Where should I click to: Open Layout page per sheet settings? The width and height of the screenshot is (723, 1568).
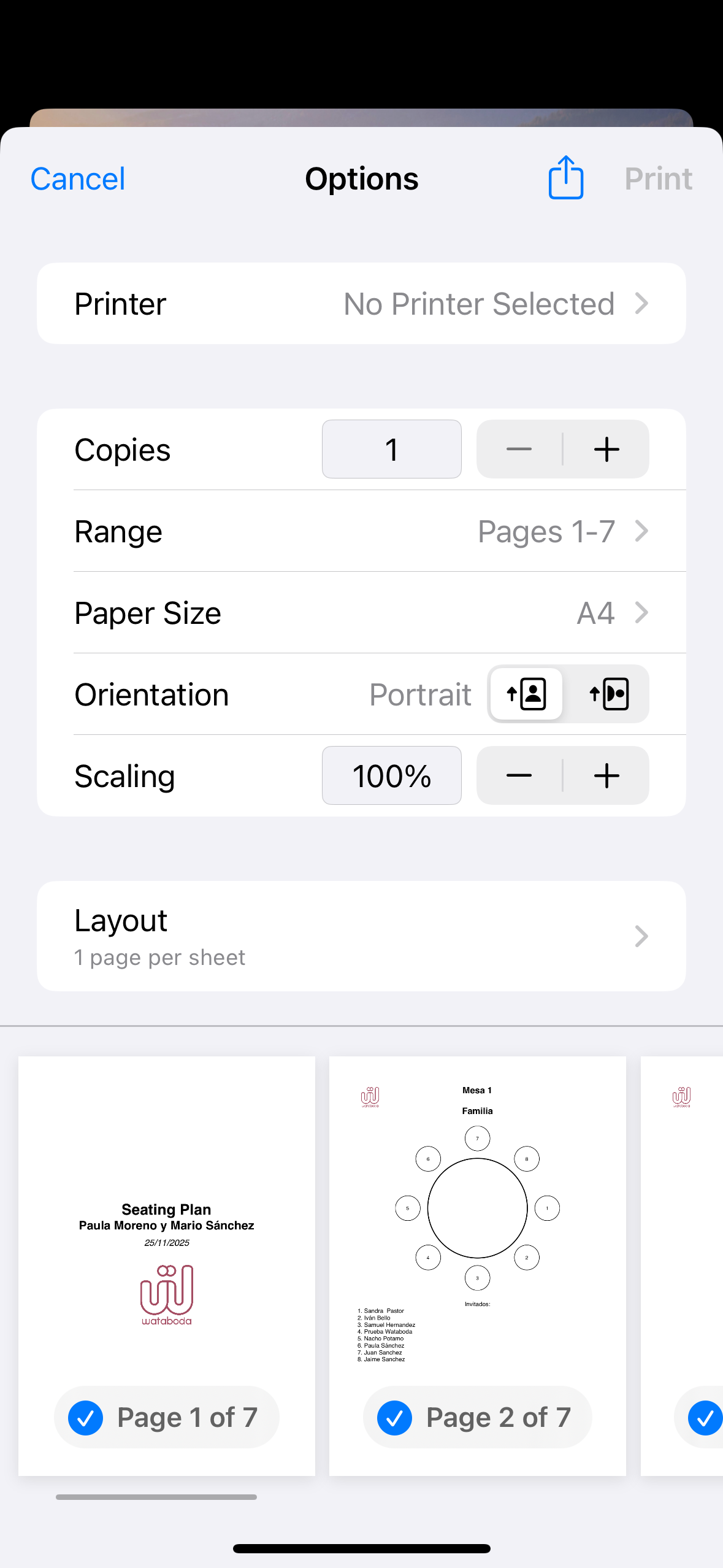[361, 936]
